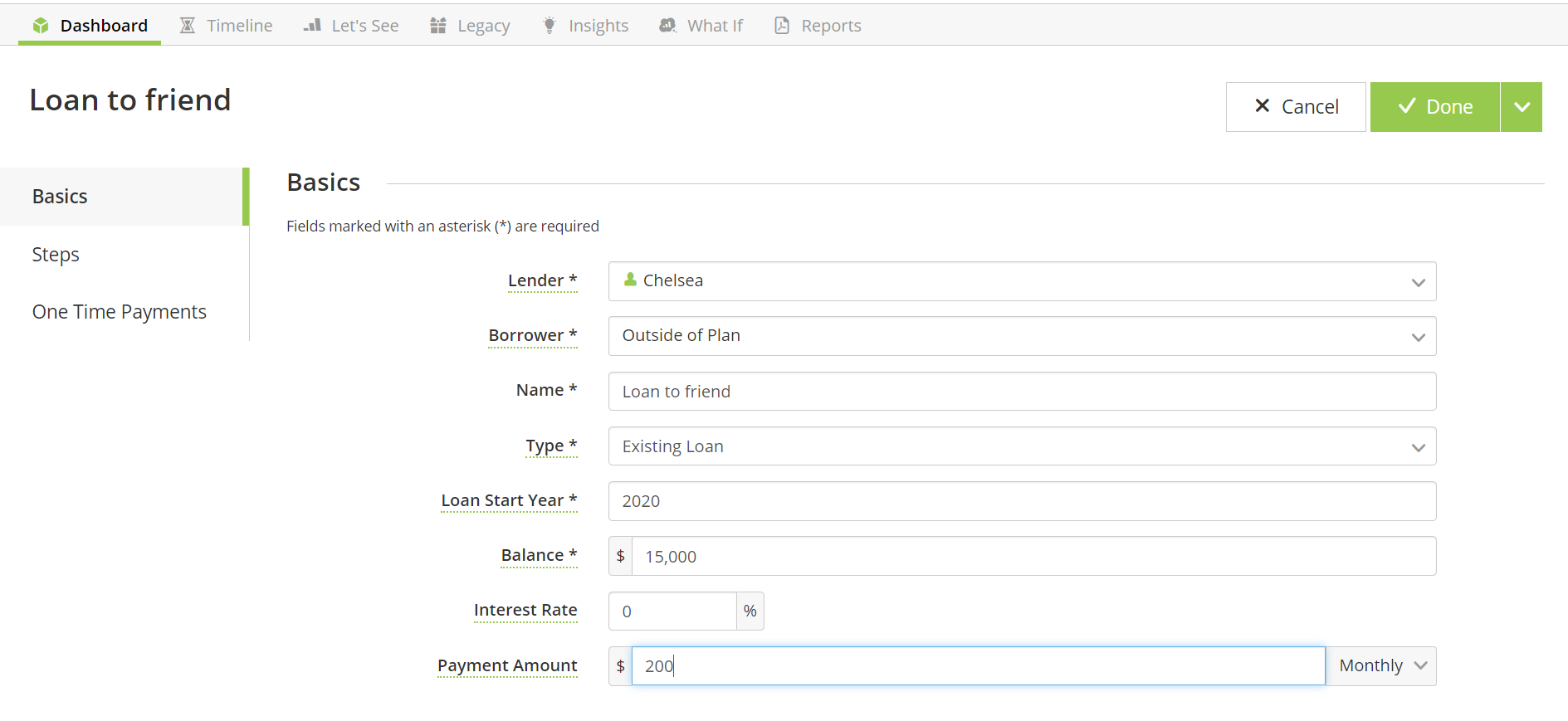Expand the Done button arrow options
Viewport: 1568px width, 721px height.
click(1522, 107)
